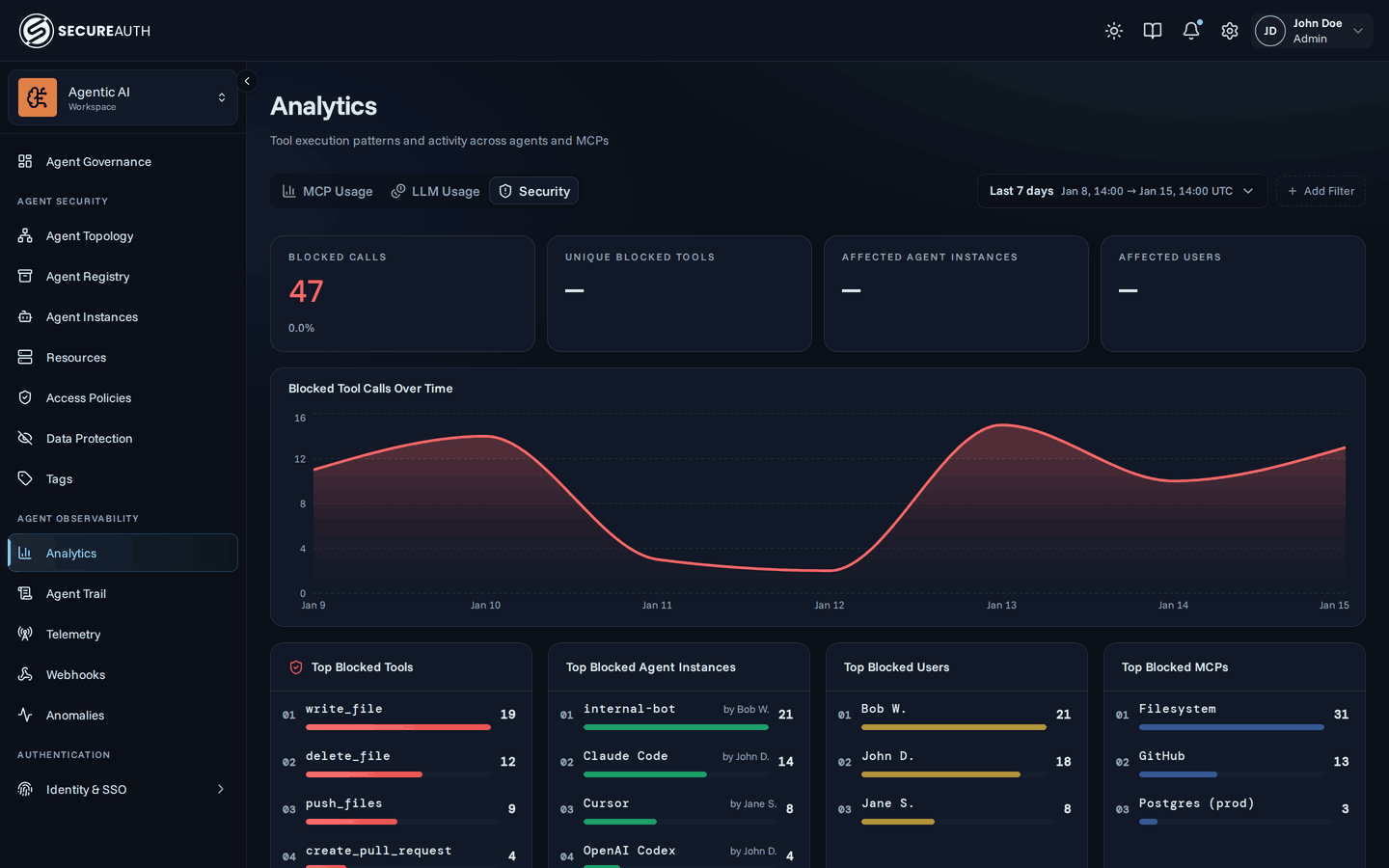Open documentation book icon
This screenshot has height=868, width=1389.
tap(1153, 31)
